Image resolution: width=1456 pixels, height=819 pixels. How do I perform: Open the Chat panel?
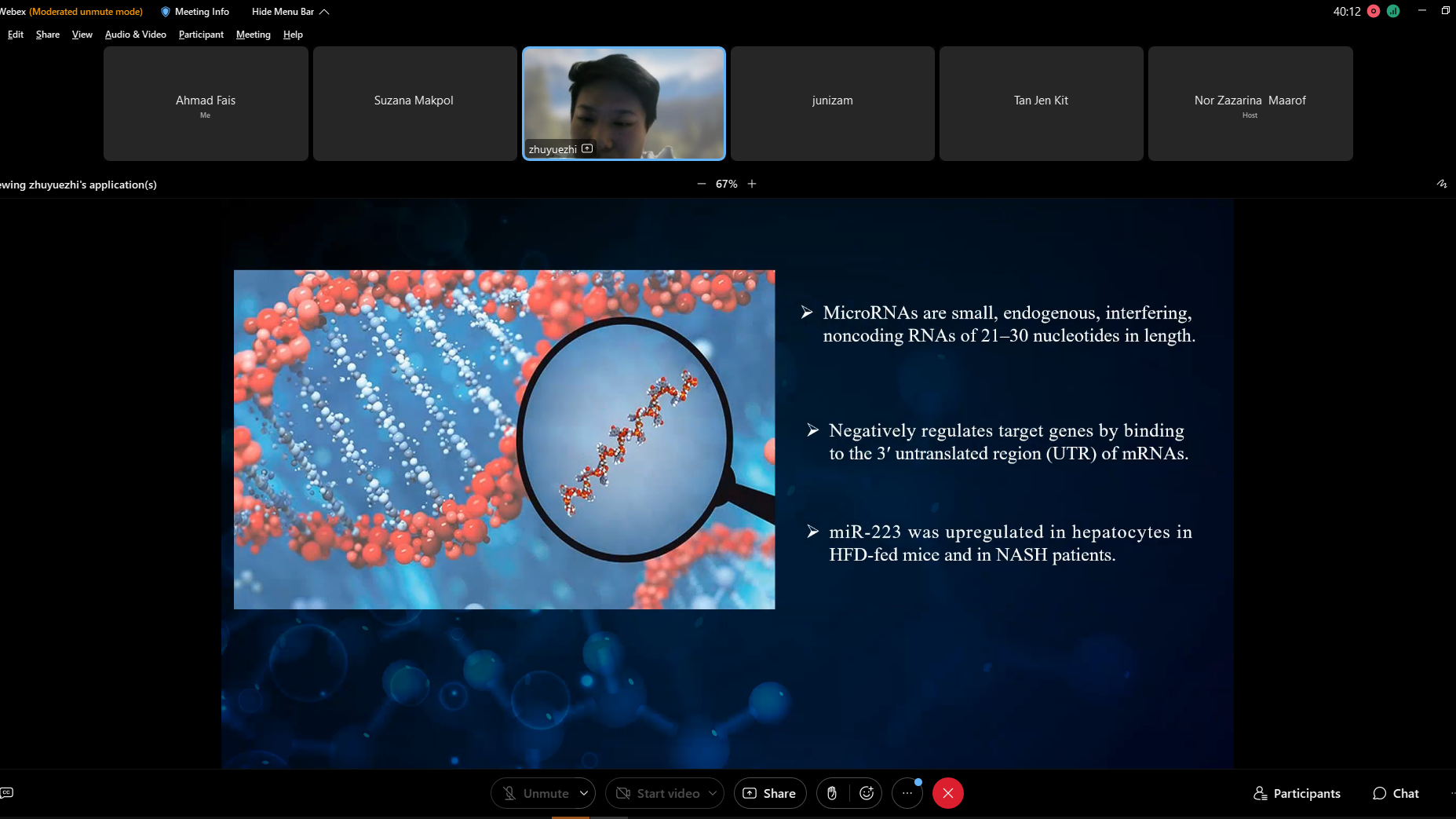pos(1396,793)
